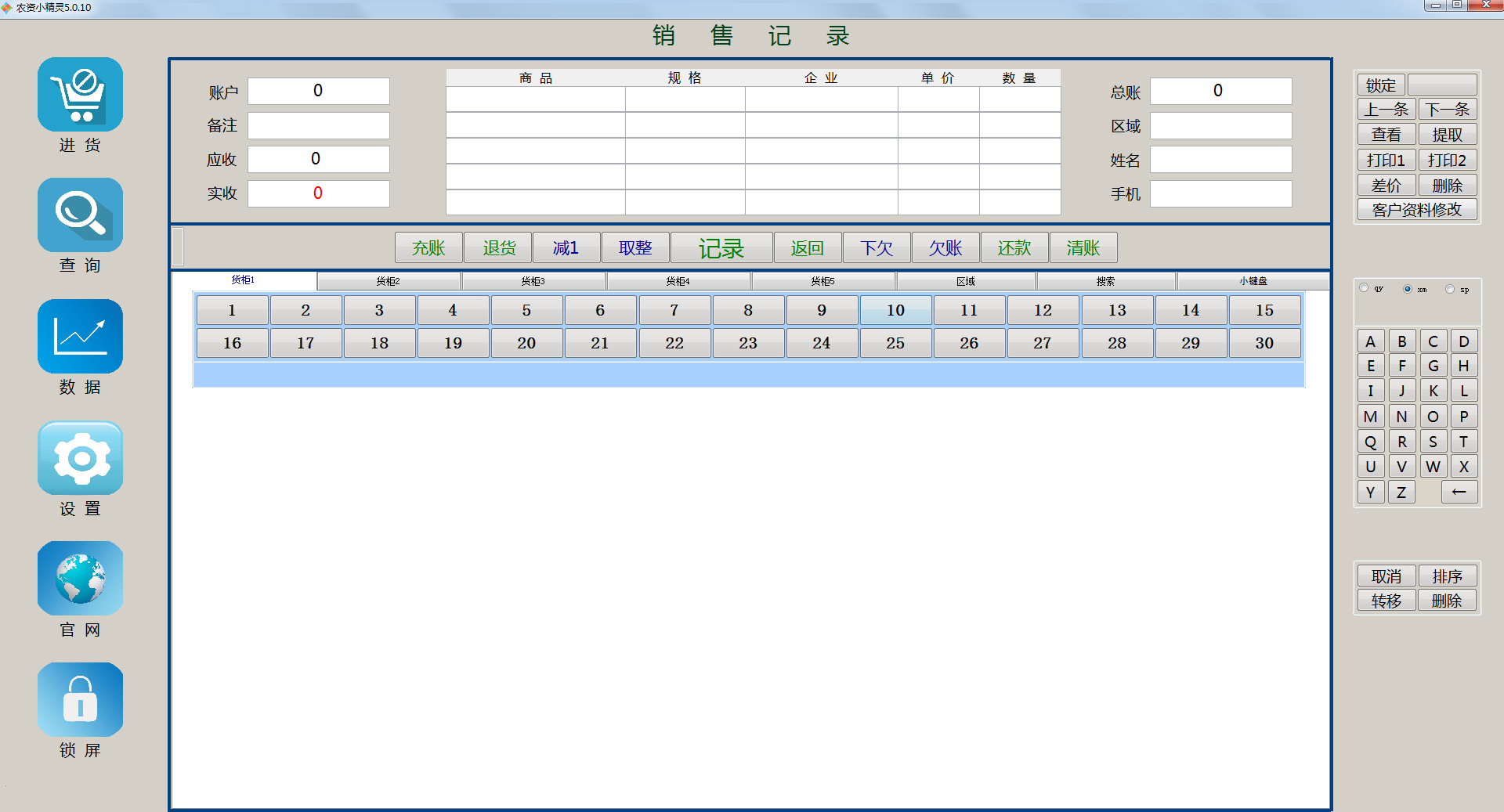Click the 查看 view button

click(x=1386, y=135)
